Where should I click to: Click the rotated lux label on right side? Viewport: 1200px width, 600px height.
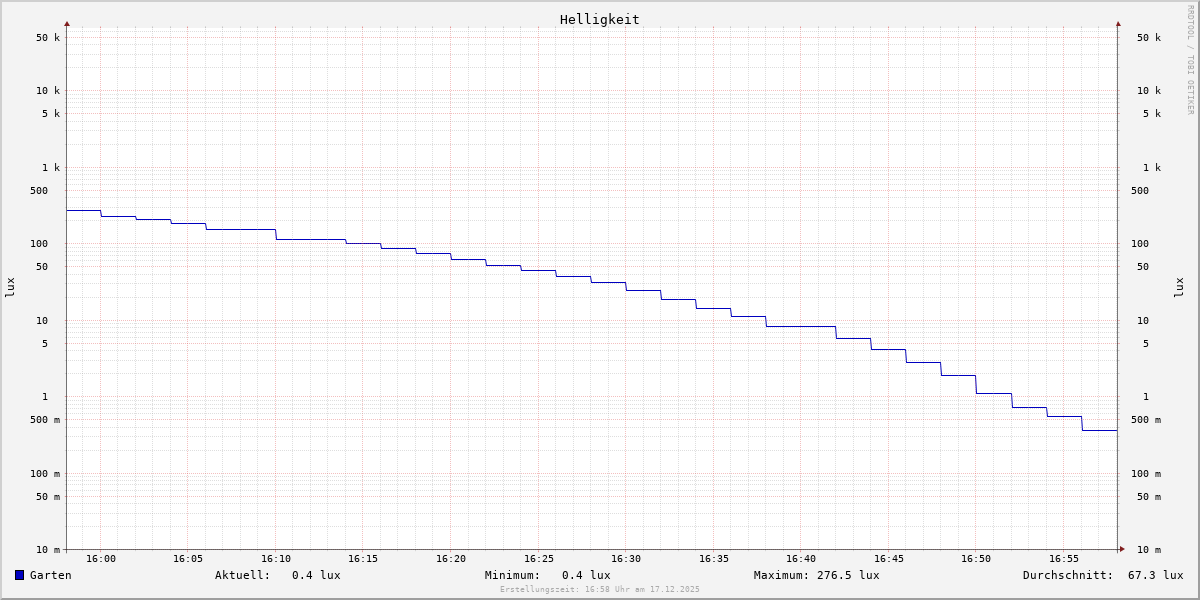pyautogui.click(x=1179, y=288)
